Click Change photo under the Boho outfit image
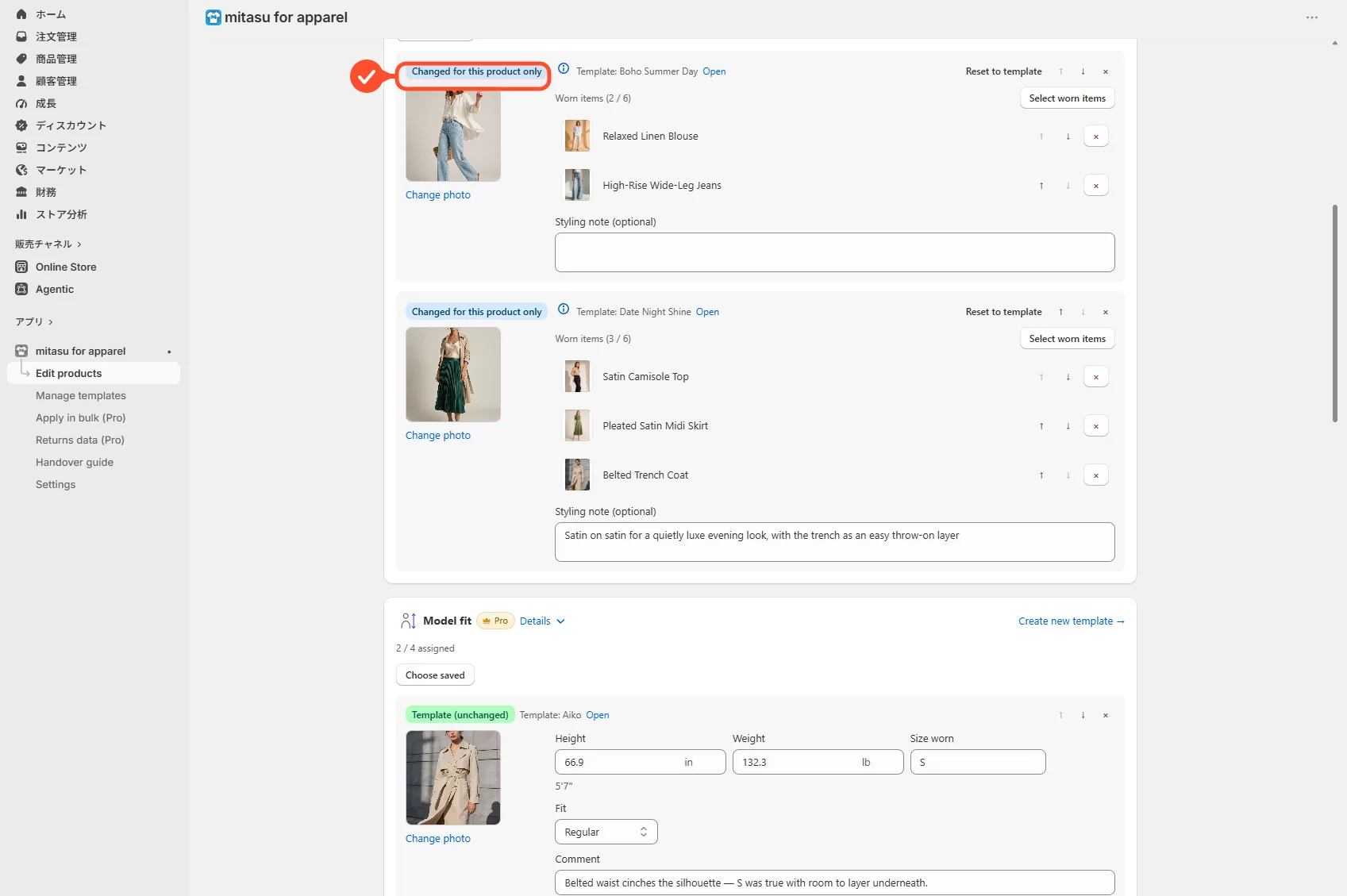Image resolution: width=1347 pixels, height=896 pixels. pos(438,195)
